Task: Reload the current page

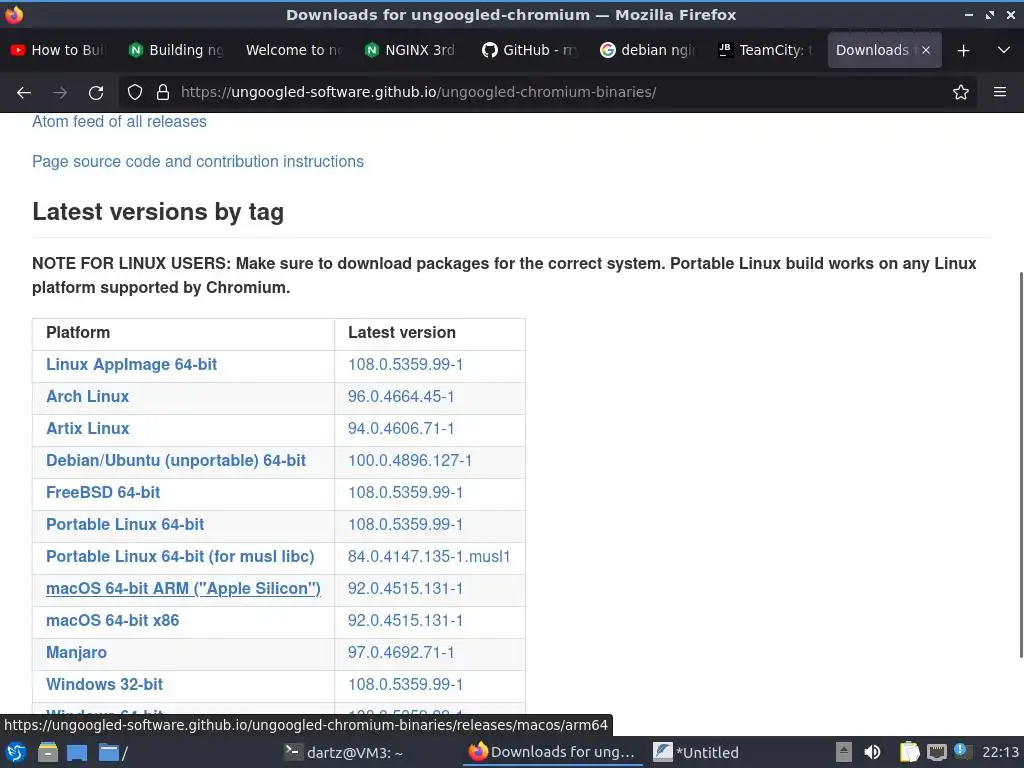Action: pos(96,92)
